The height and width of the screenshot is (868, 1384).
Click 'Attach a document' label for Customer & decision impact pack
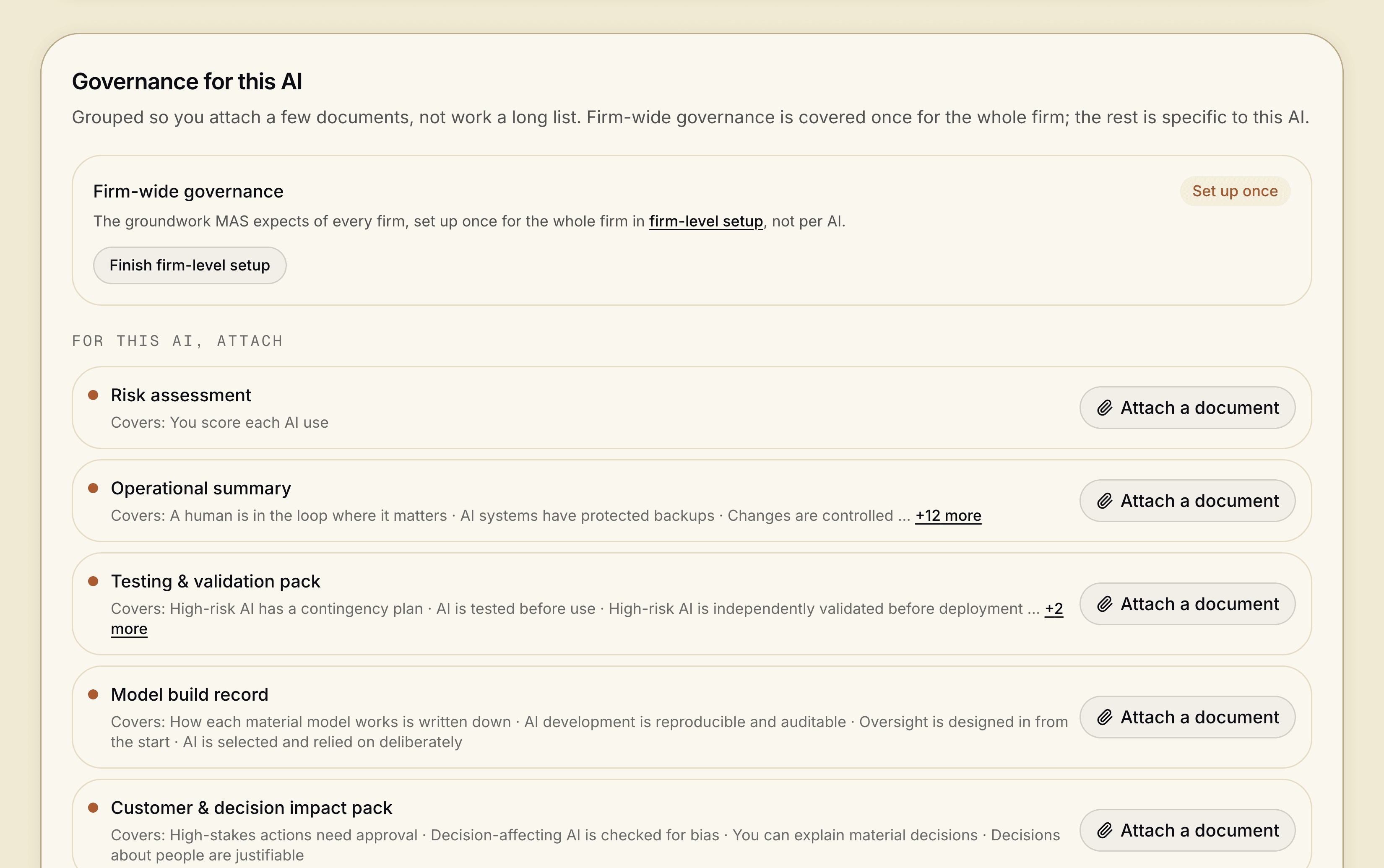[x=1199, y=830]
